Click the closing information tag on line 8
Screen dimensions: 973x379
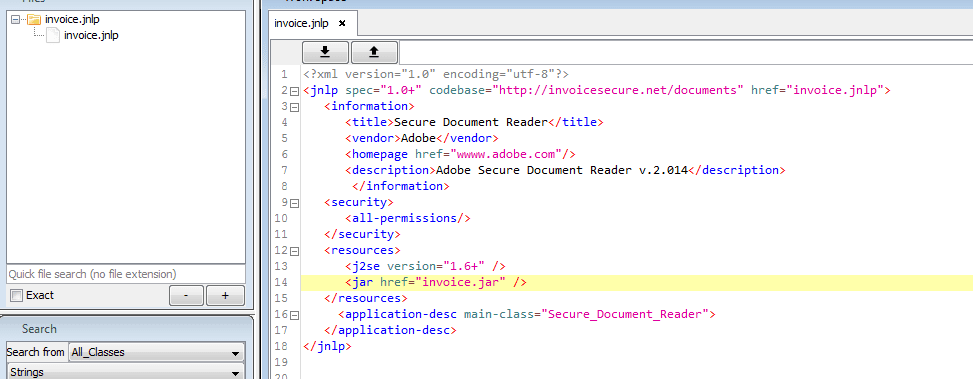[401, 186]
